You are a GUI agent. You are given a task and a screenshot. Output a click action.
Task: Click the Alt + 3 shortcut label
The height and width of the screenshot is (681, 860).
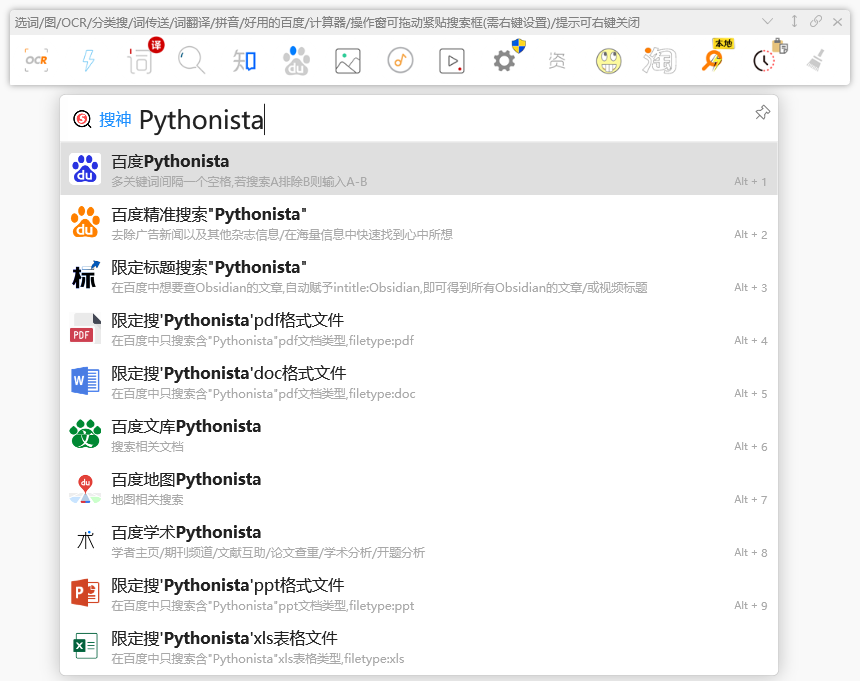click(750, 287)
